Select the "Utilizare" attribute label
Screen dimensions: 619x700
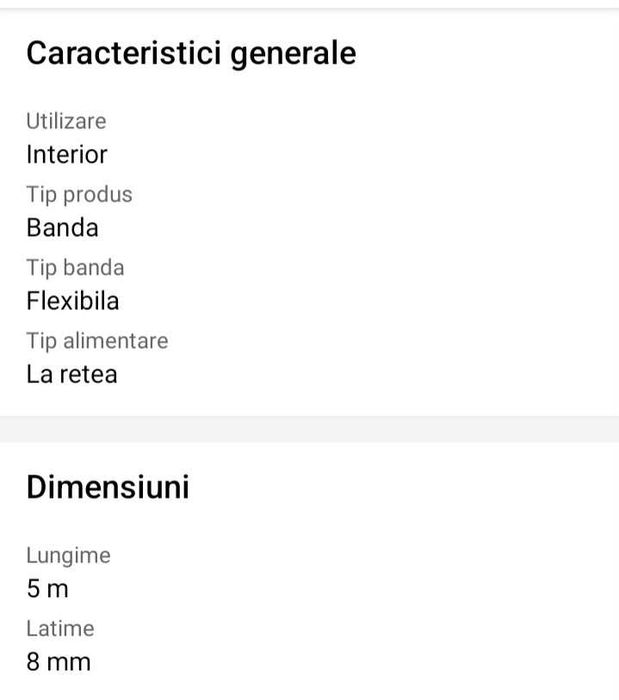[x=66, y=121]
